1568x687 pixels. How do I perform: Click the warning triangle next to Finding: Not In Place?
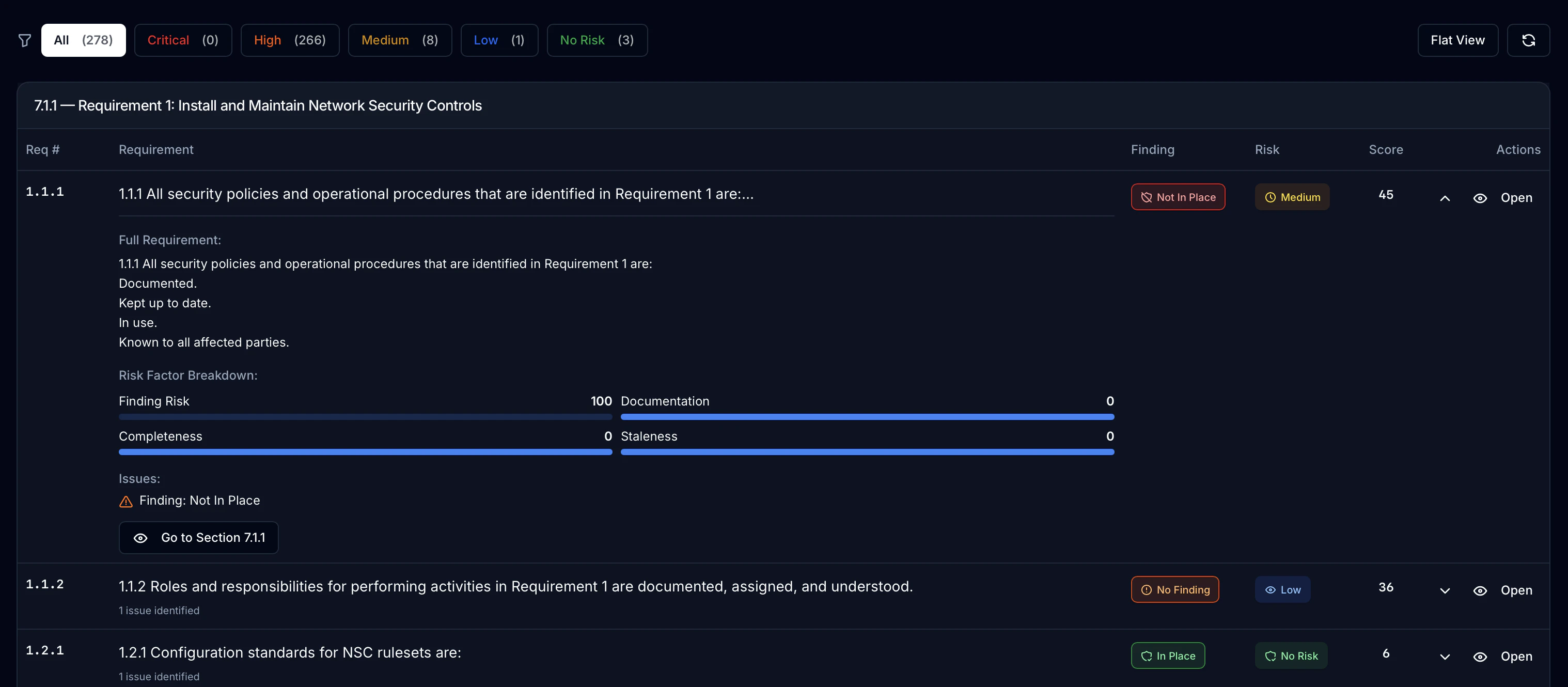pyautogui.click(x=126, y=501)
